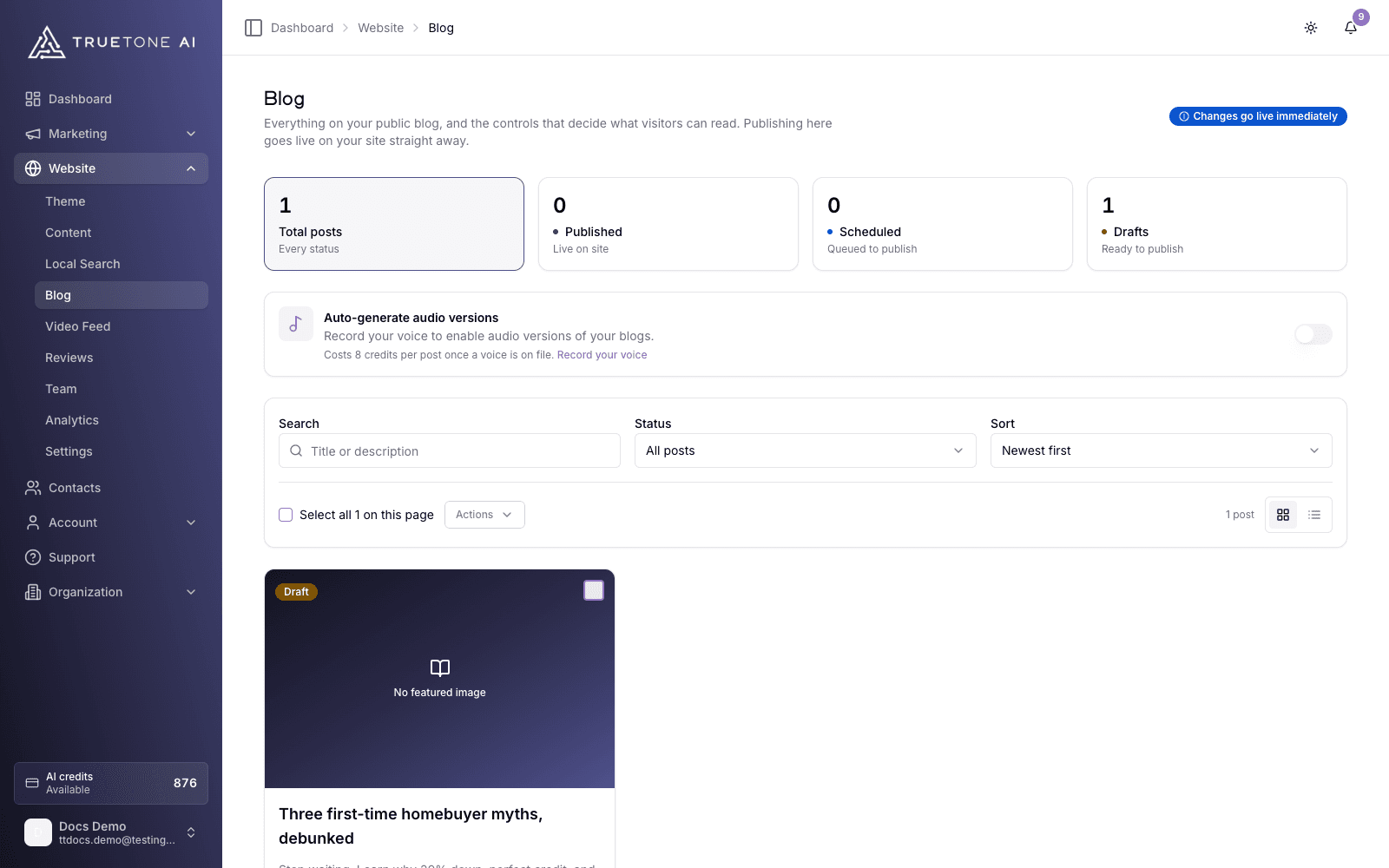Click the Contacts people icon

coord(33,488)
